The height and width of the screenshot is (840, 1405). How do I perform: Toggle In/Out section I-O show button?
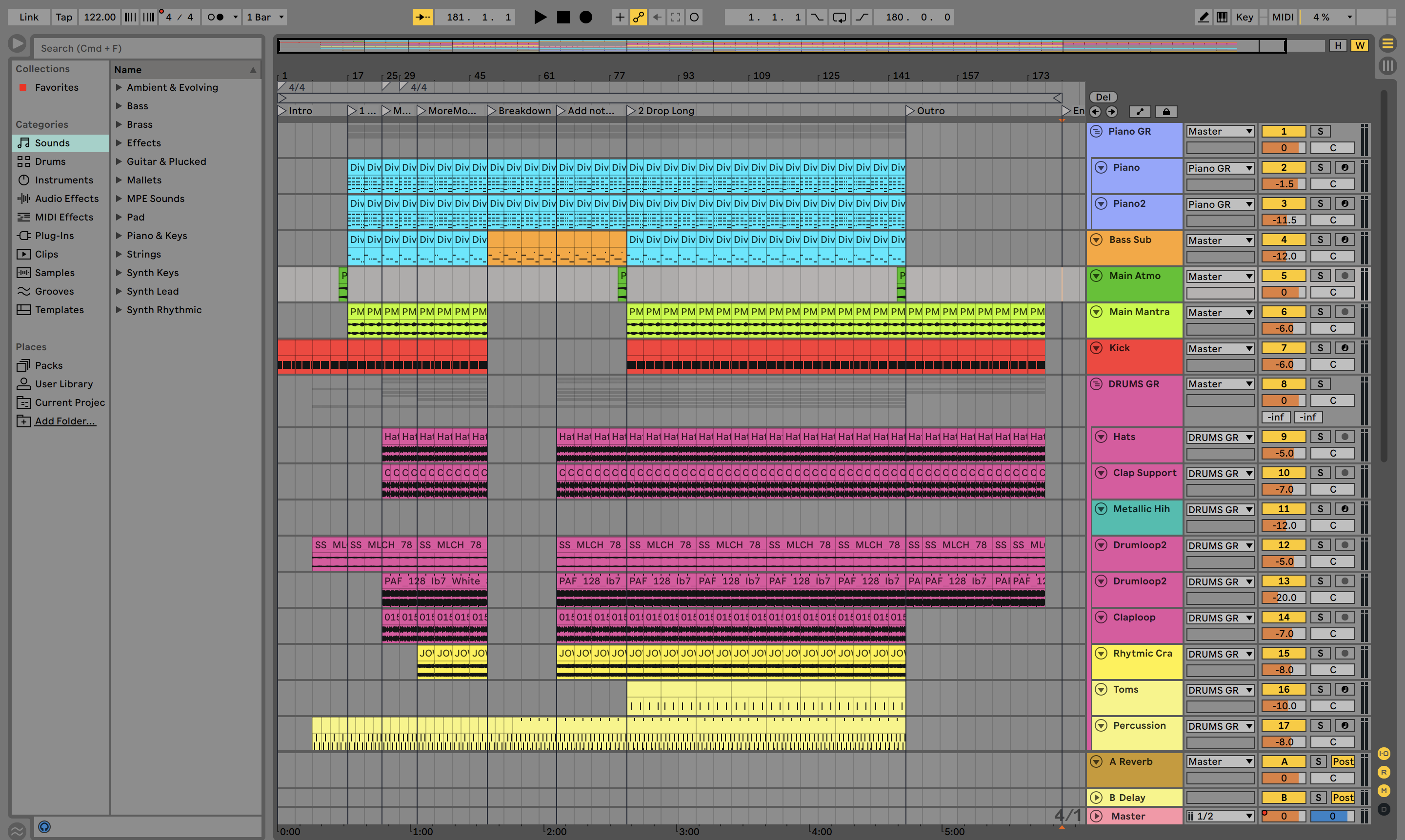(1384, 753)
